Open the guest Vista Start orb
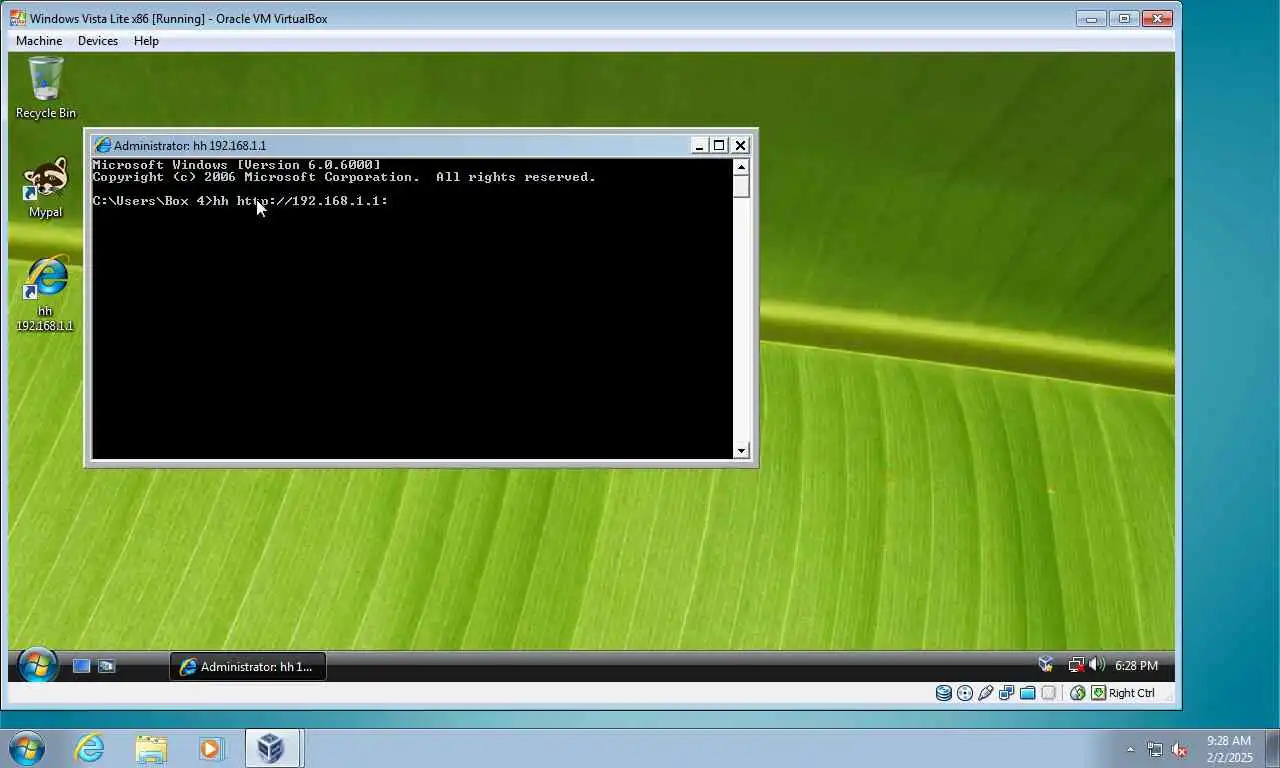The height and width of the screenshot is (768, 1280). pos(37,665)
